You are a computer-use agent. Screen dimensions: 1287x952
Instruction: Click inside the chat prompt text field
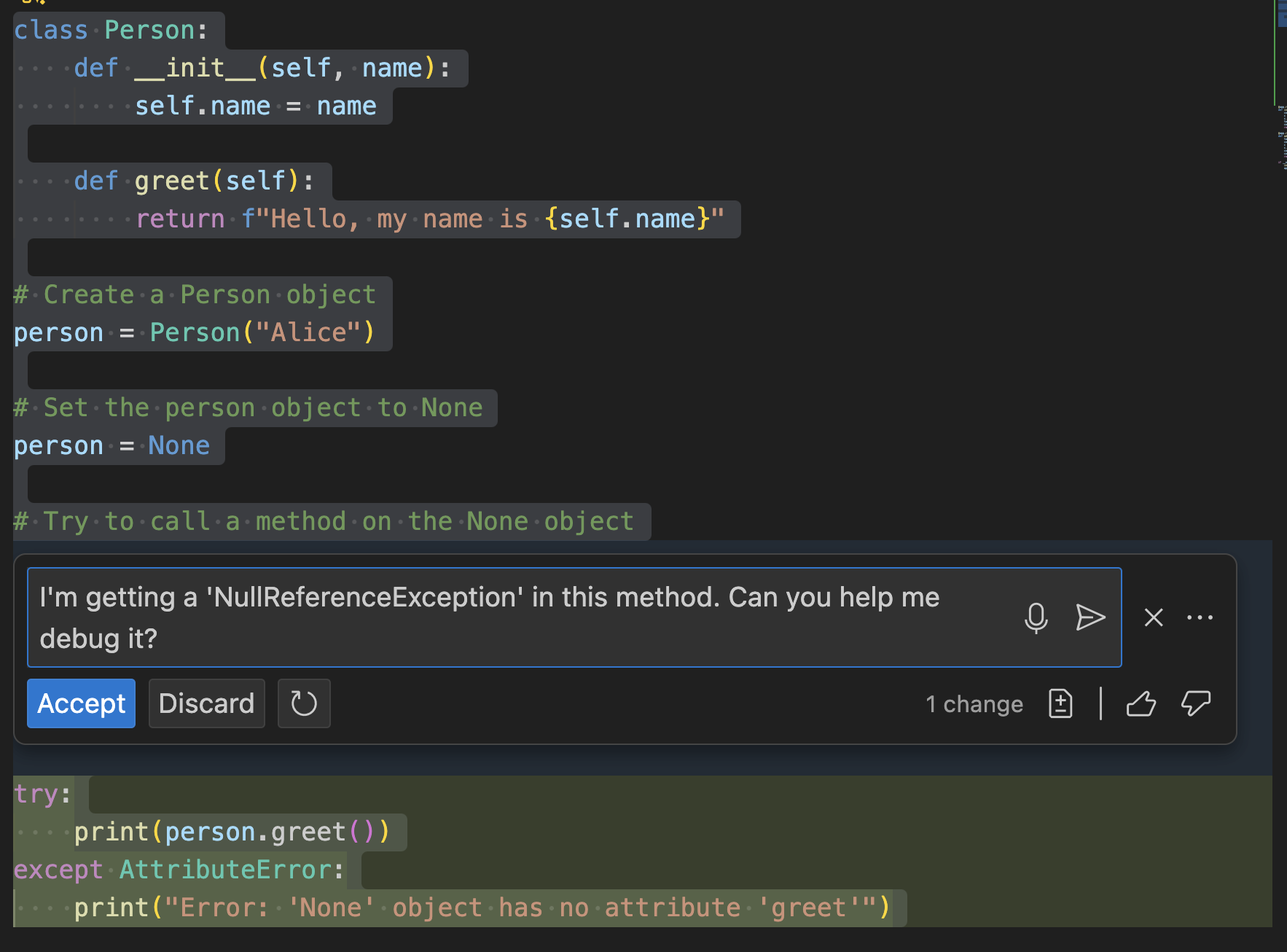coord(510,617)
